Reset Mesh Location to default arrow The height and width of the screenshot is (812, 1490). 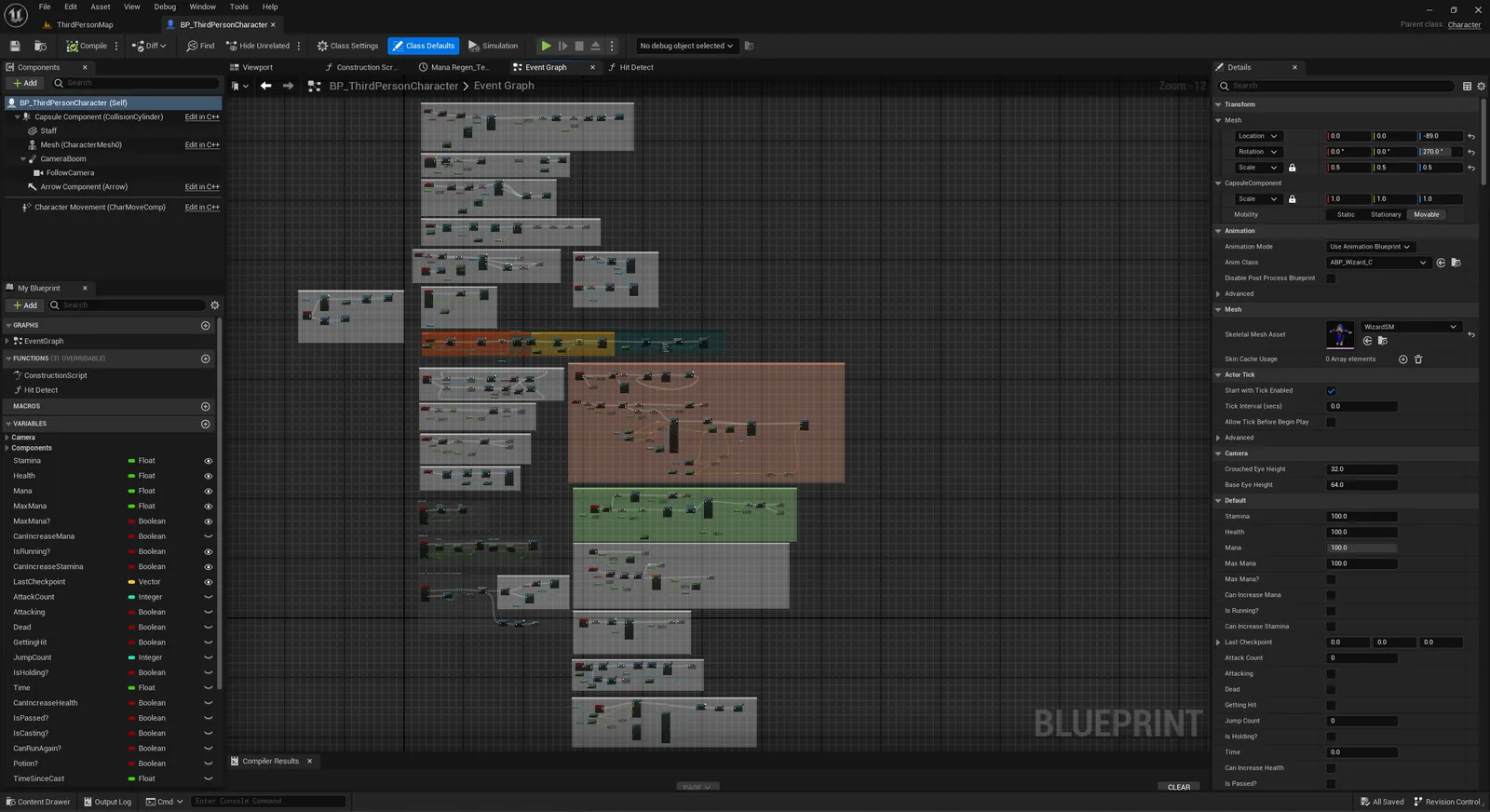pos(1471,136)
